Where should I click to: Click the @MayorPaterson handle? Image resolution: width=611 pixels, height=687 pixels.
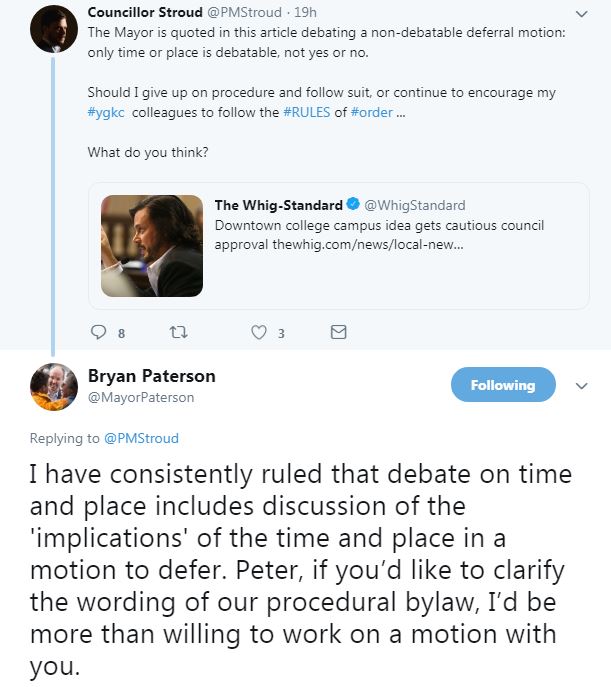pos(141,397)
